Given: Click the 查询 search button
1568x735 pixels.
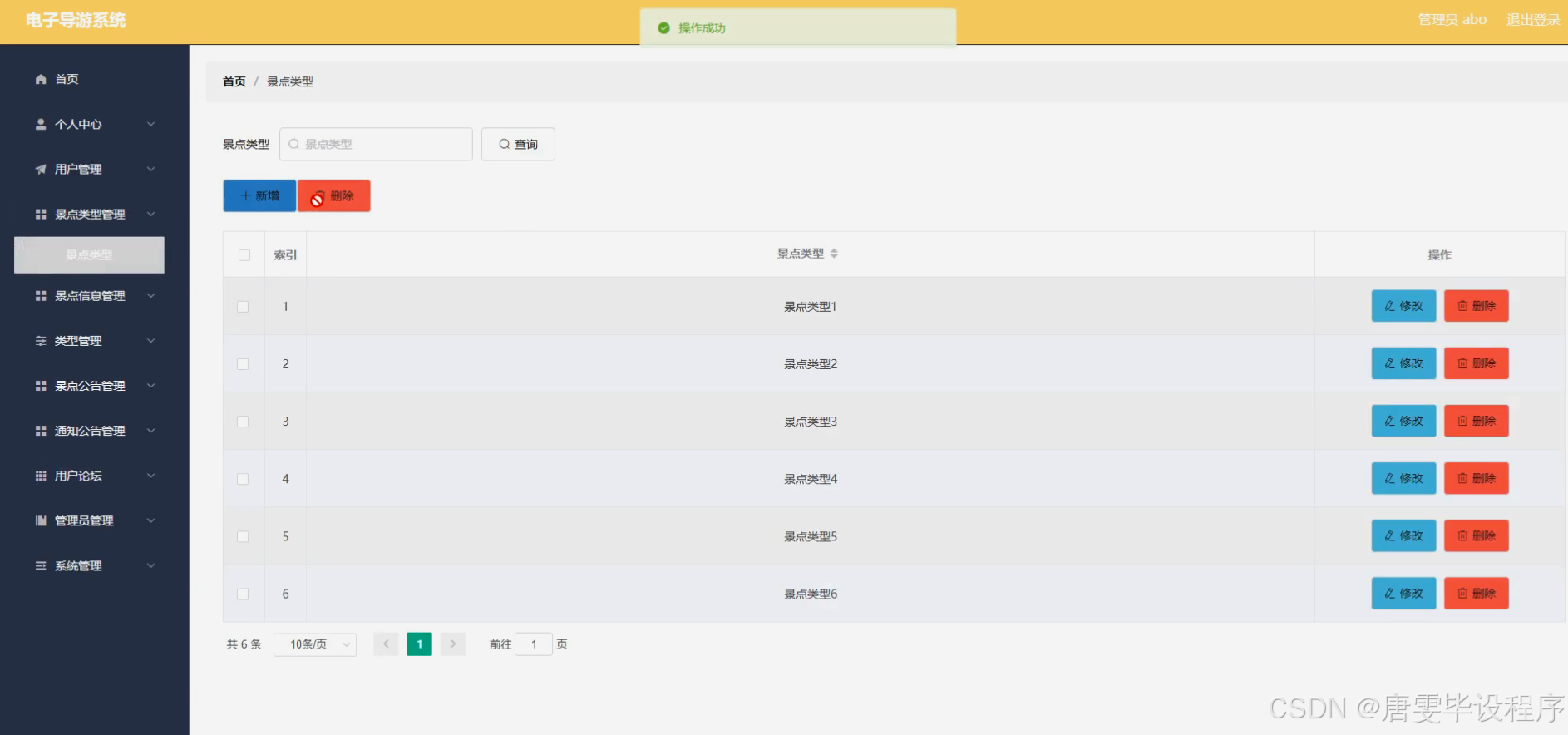Looking at the screenshot, I should pos(518,144).
